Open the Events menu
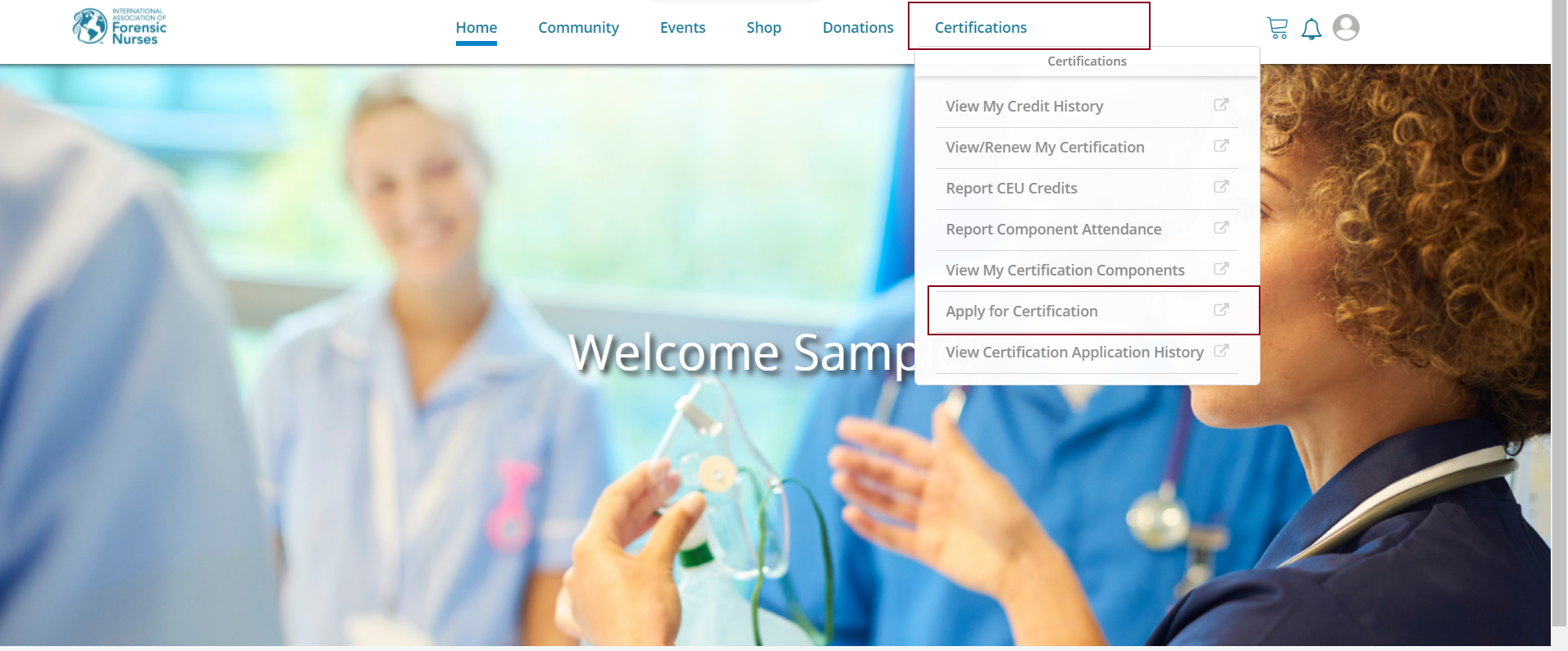The height and width of the screenshot is (651, 1568). [x=682, y=28]
